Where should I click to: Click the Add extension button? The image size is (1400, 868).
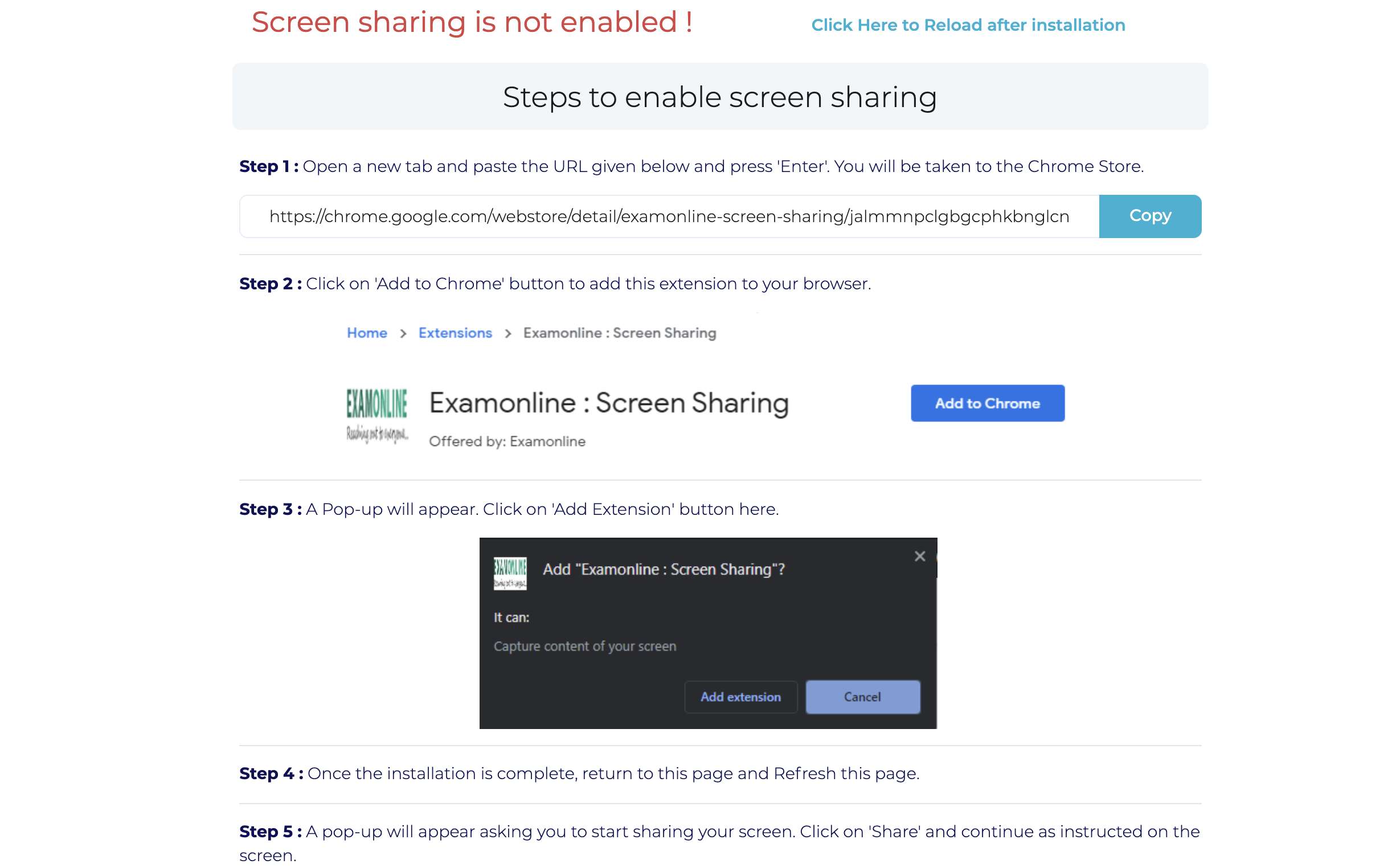pos(740,697)
